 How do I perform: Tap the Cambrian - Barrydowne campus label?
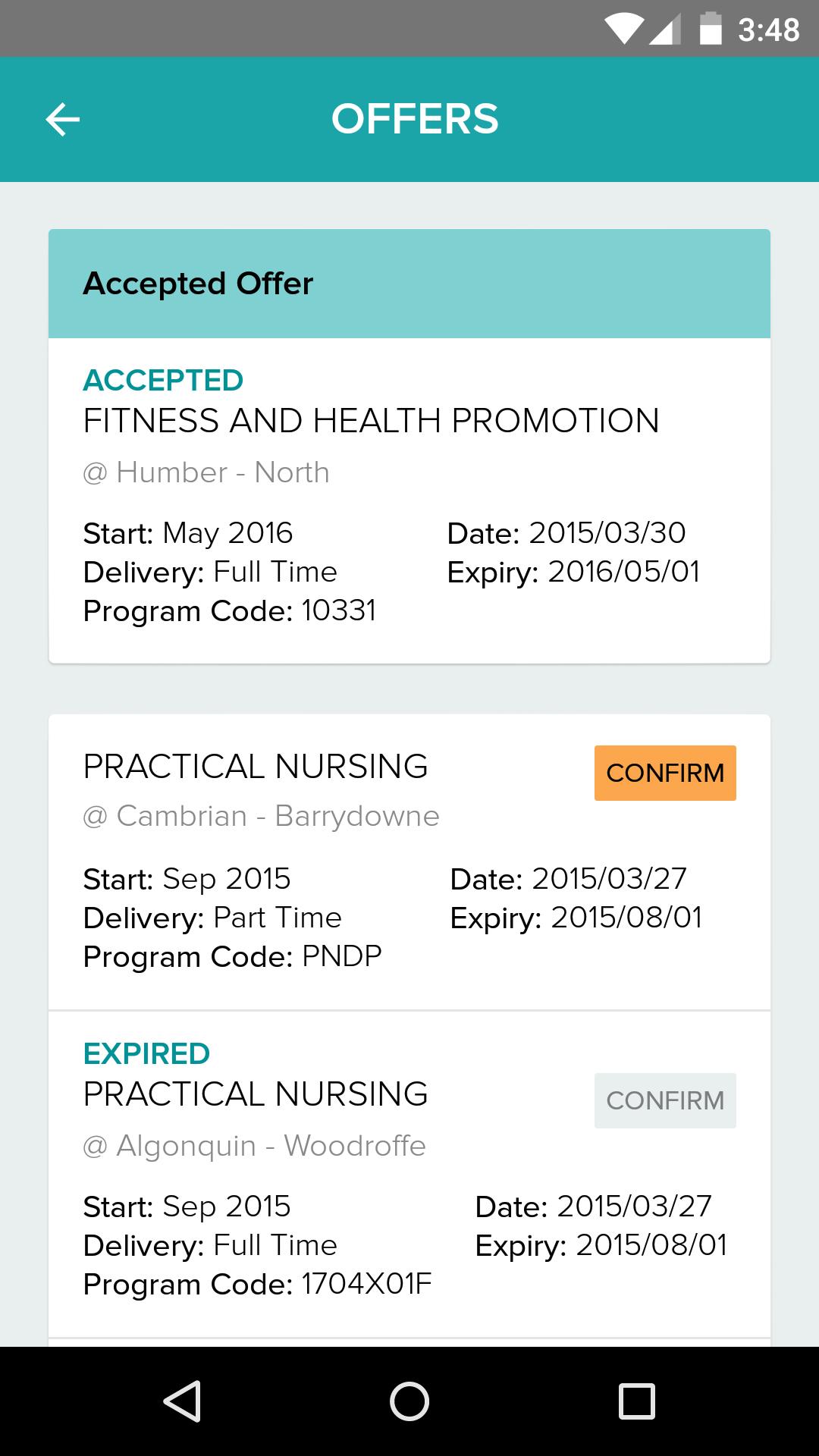261,816
